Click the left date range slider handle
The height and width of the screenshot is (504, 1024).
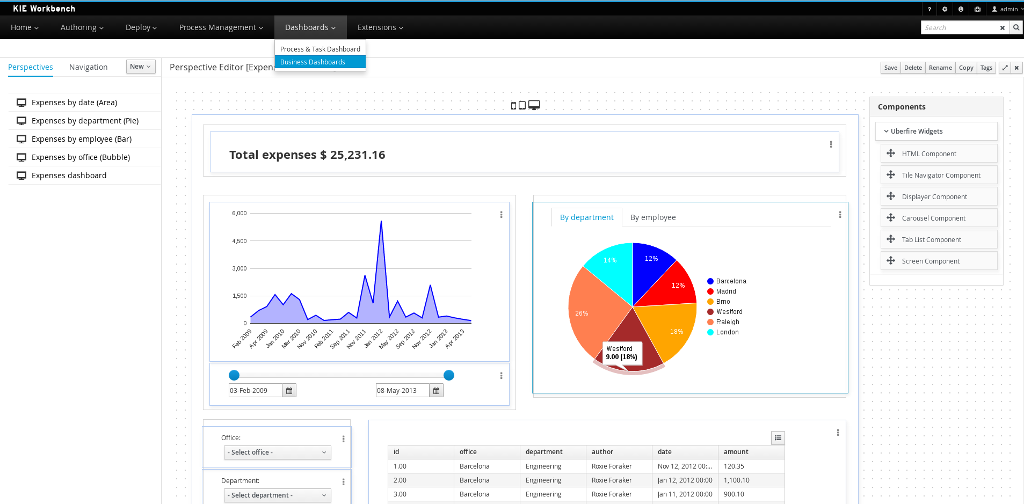click(x=234, y=375)
